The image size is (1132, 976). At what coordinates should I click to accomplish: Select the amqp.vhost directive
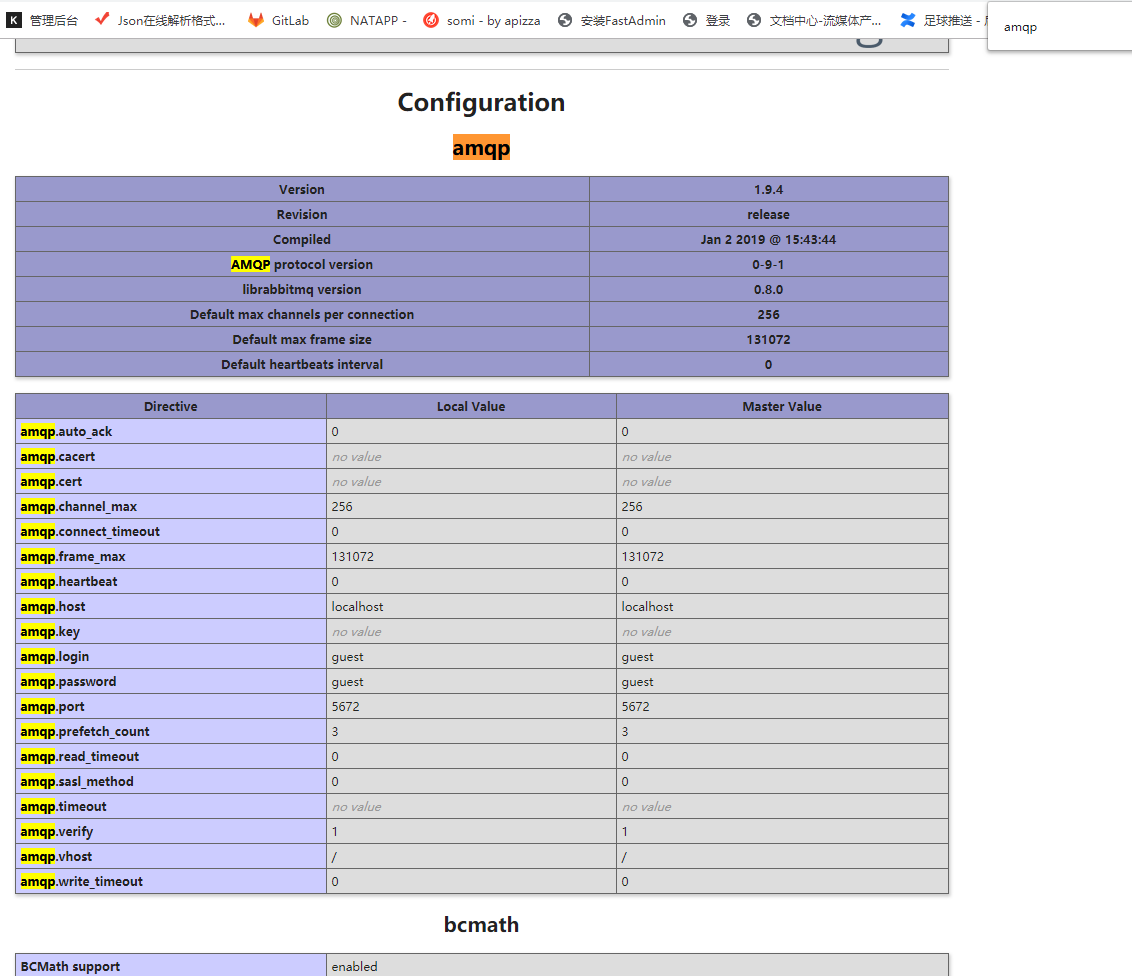point(56,856)
